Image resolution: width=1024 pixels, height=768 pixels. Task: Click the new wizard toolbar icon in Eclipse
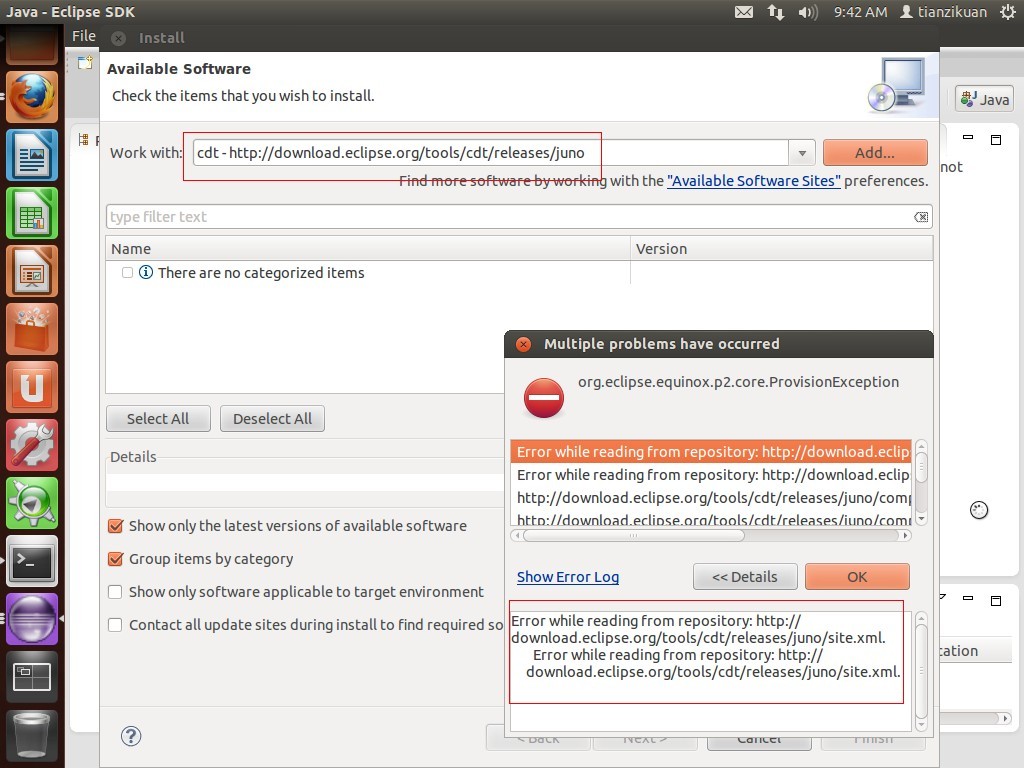point(85,63)
